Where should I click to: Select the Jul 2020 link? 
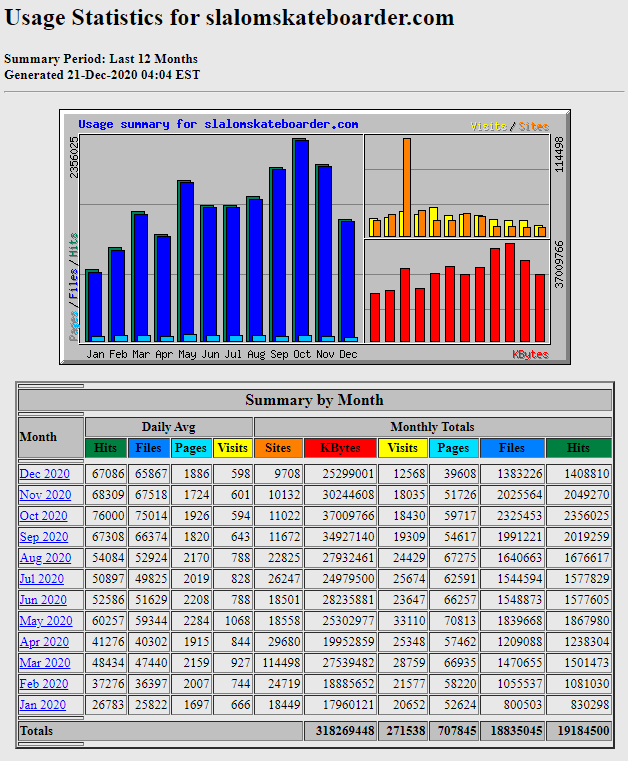(43, 579)
